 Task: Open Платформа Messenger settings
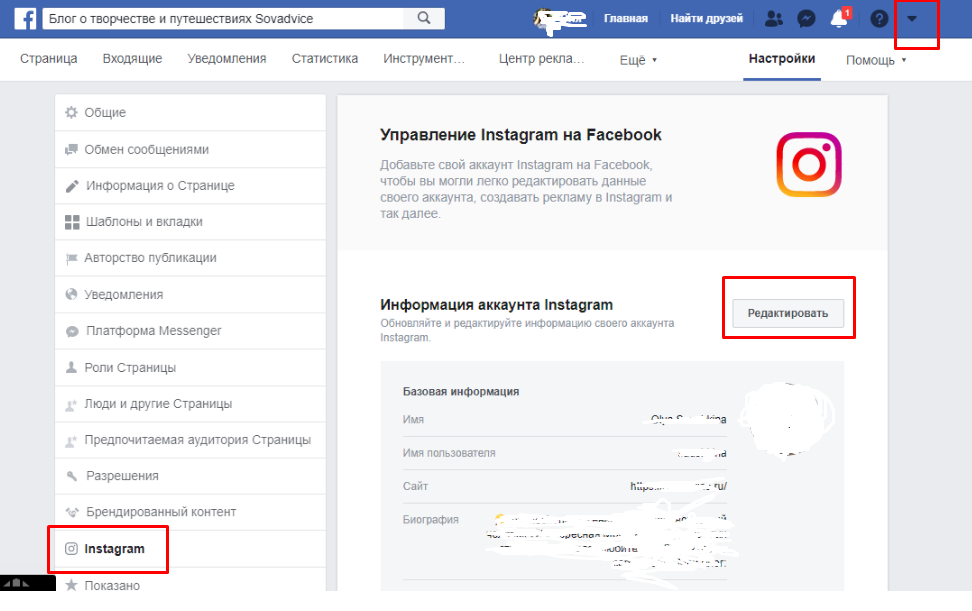point(190,331)
